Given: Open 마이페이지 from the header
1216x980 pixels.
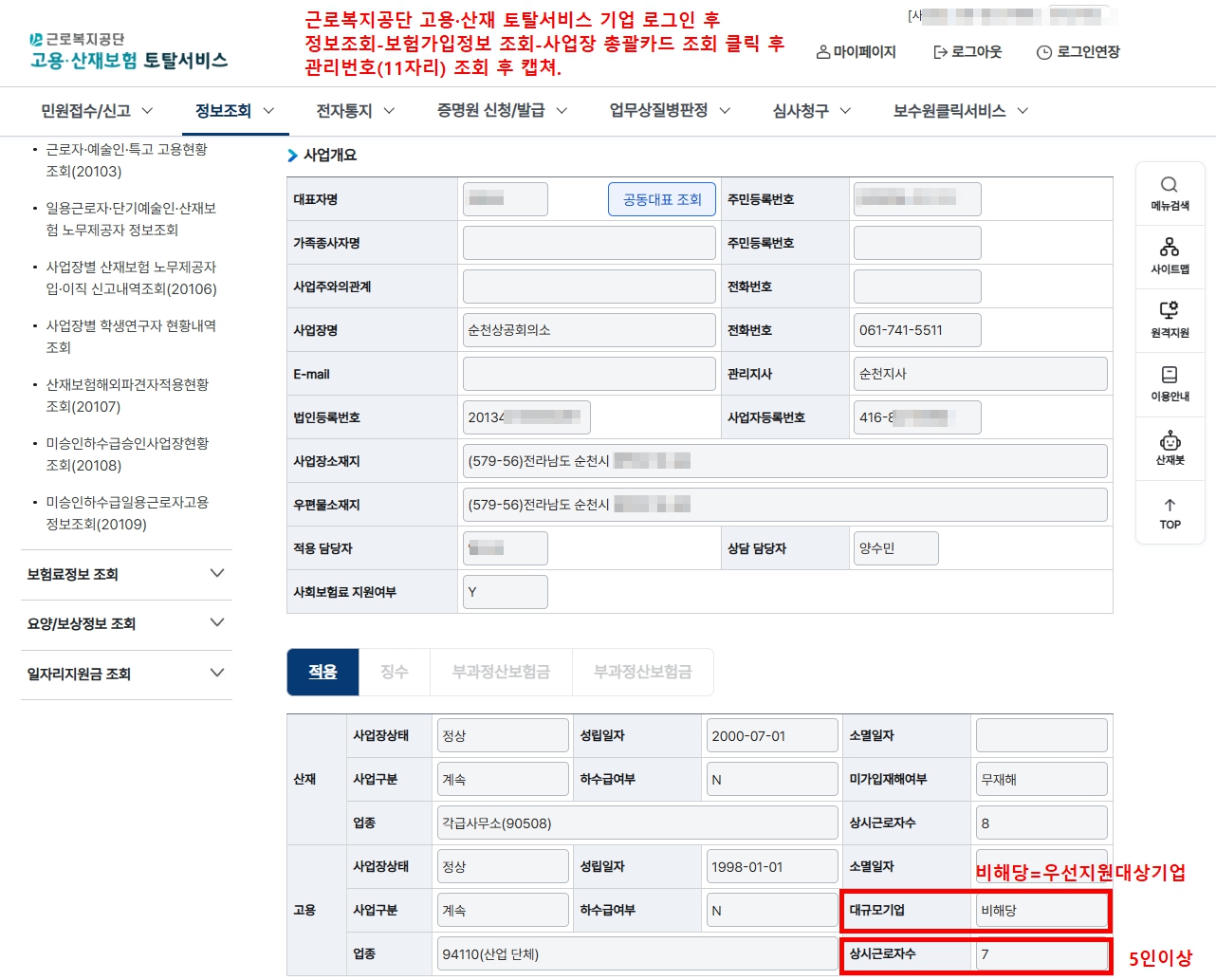Looking at the screenshot, I should tap(856, 52).
